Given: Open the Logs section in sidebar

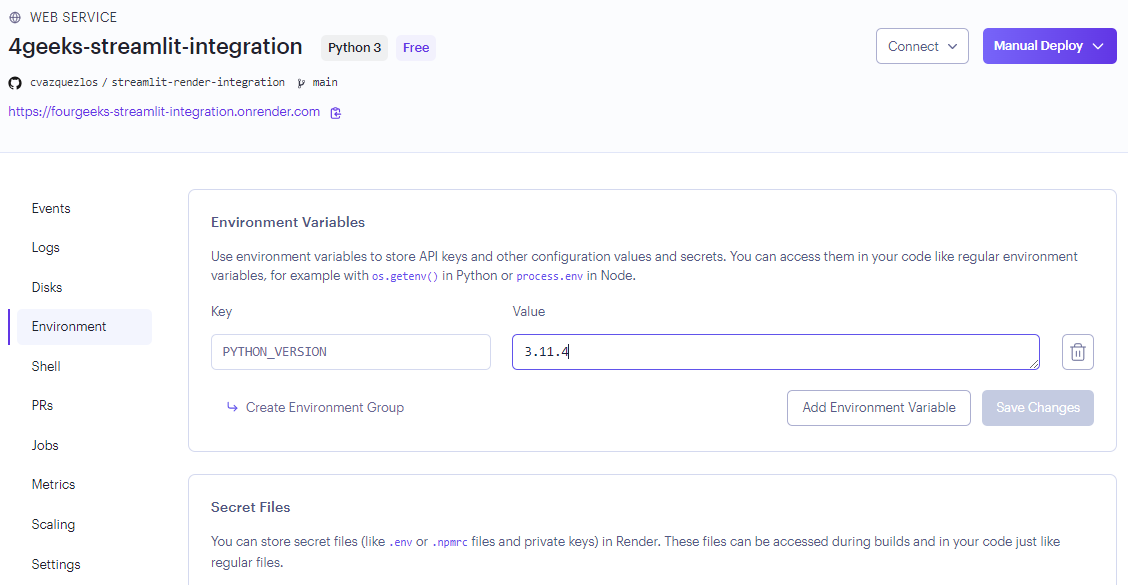Looking at the screenshot, I should [45, 248].
